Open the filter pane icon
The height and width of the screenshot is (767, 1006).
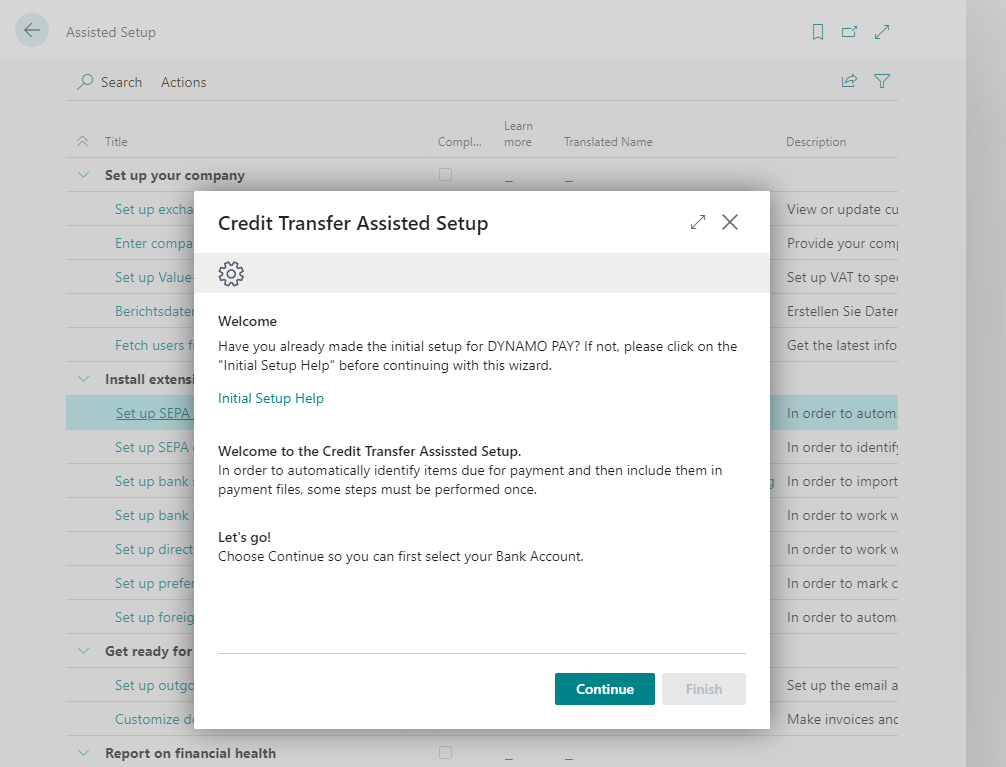tap(881, 81)
